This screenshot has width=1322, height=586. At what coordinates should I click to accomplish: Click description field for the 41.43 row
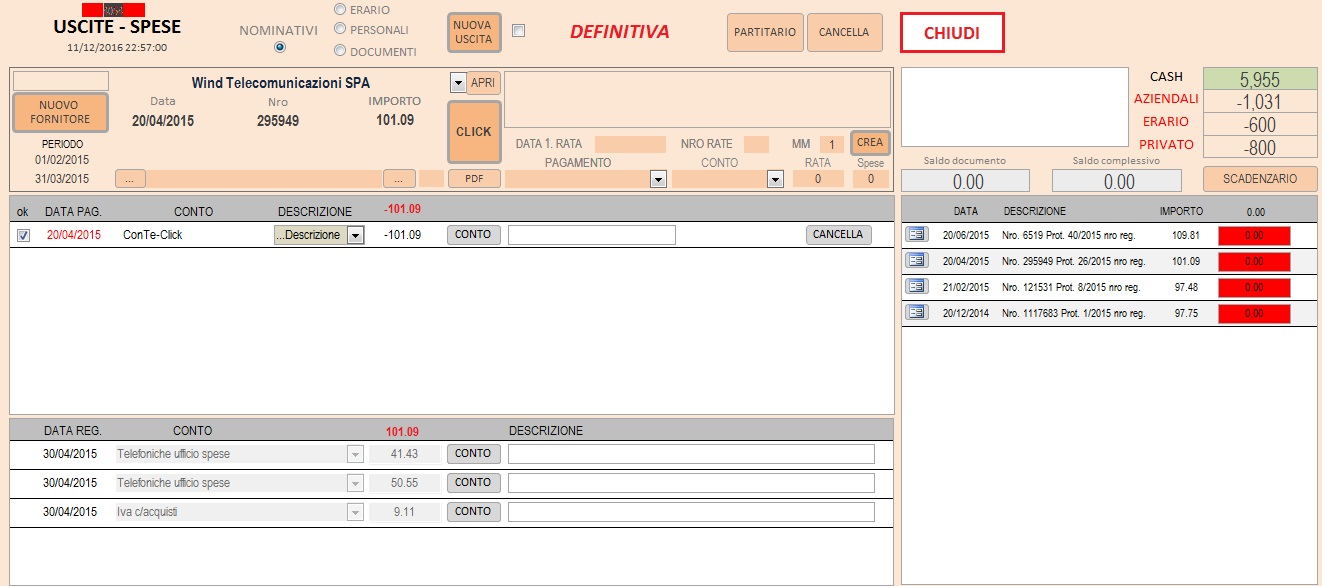tap(691, 454)
